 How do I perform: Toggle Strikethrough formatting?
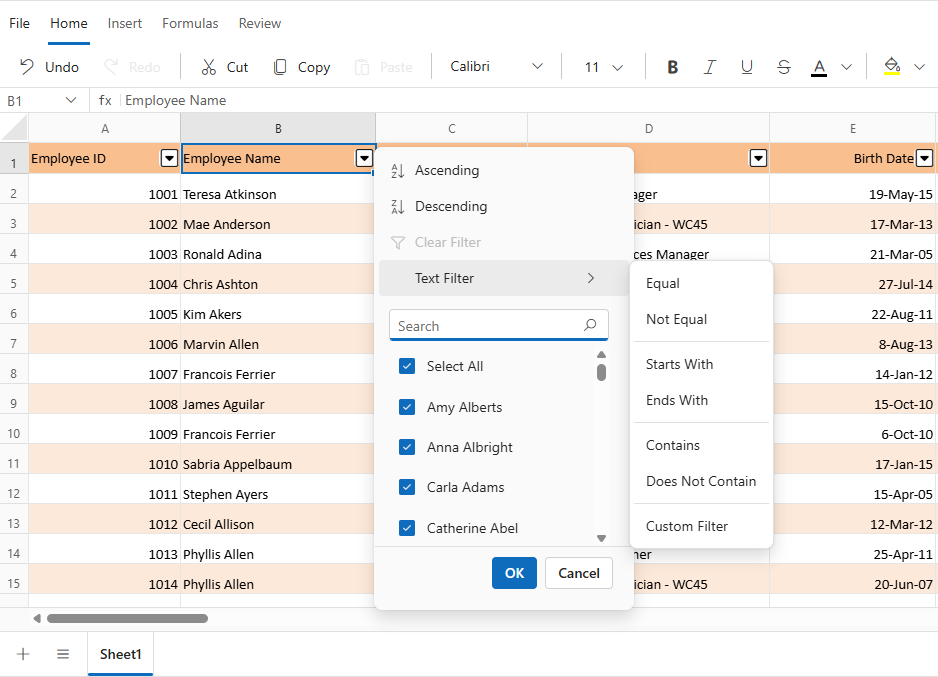tap(784, 67)
